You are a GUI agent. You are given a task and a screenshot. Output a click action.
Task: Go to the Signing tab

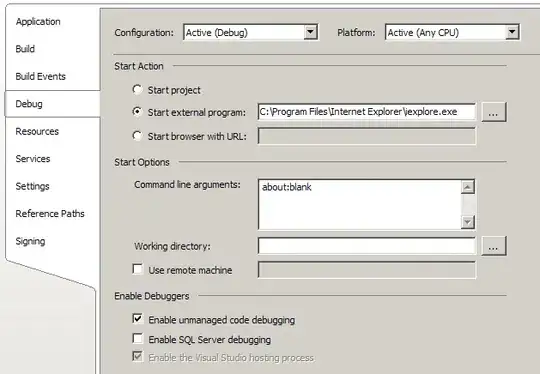click(x=30, y=241)
